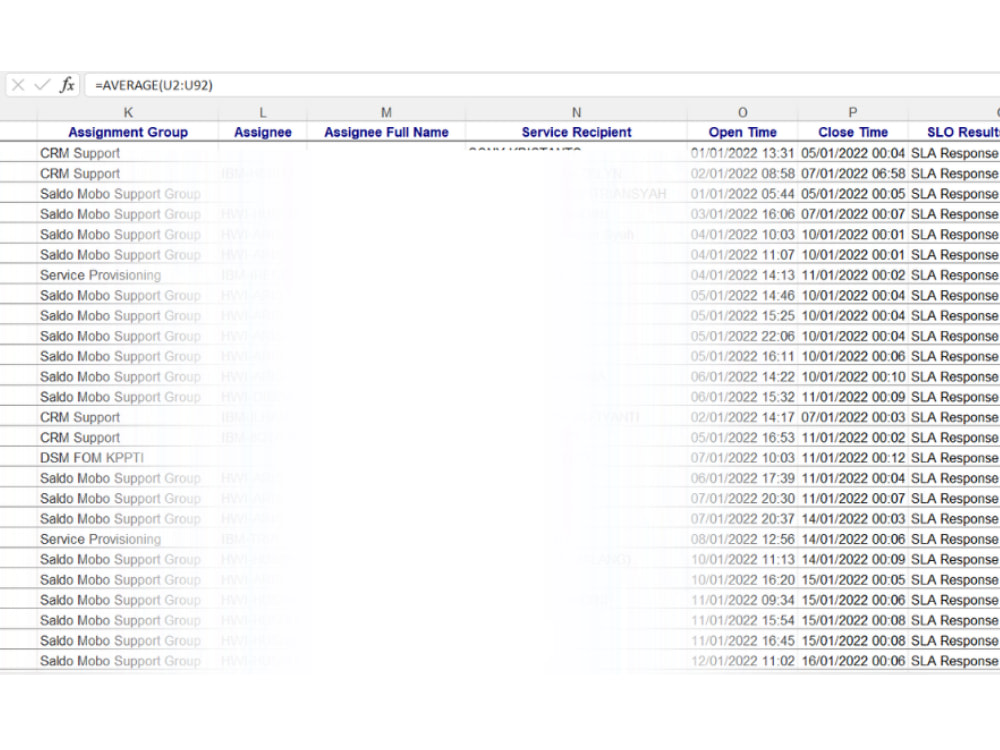Select open time 05/01/2022 22:06
The width and height of the screenshot is (1000, 750).
click(x=742, y=336)
